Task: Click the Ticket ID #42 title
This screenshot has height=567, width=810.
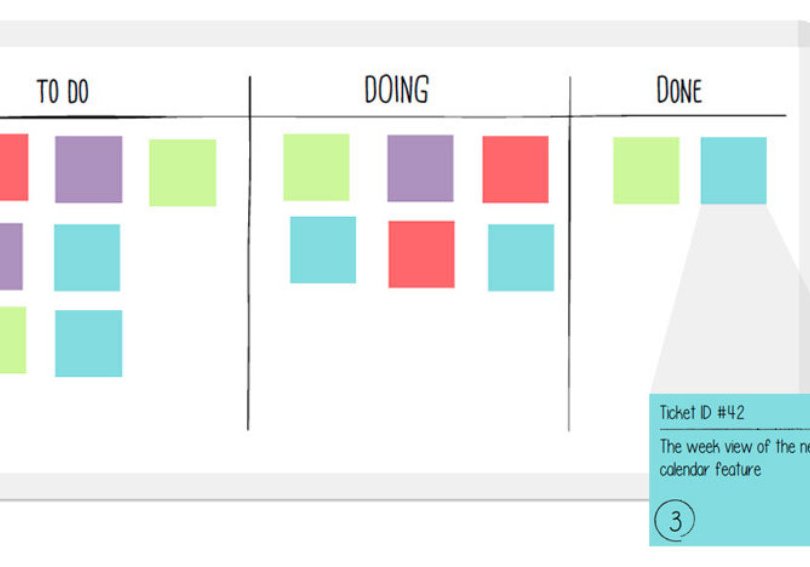Action: (x=702, y=412)
